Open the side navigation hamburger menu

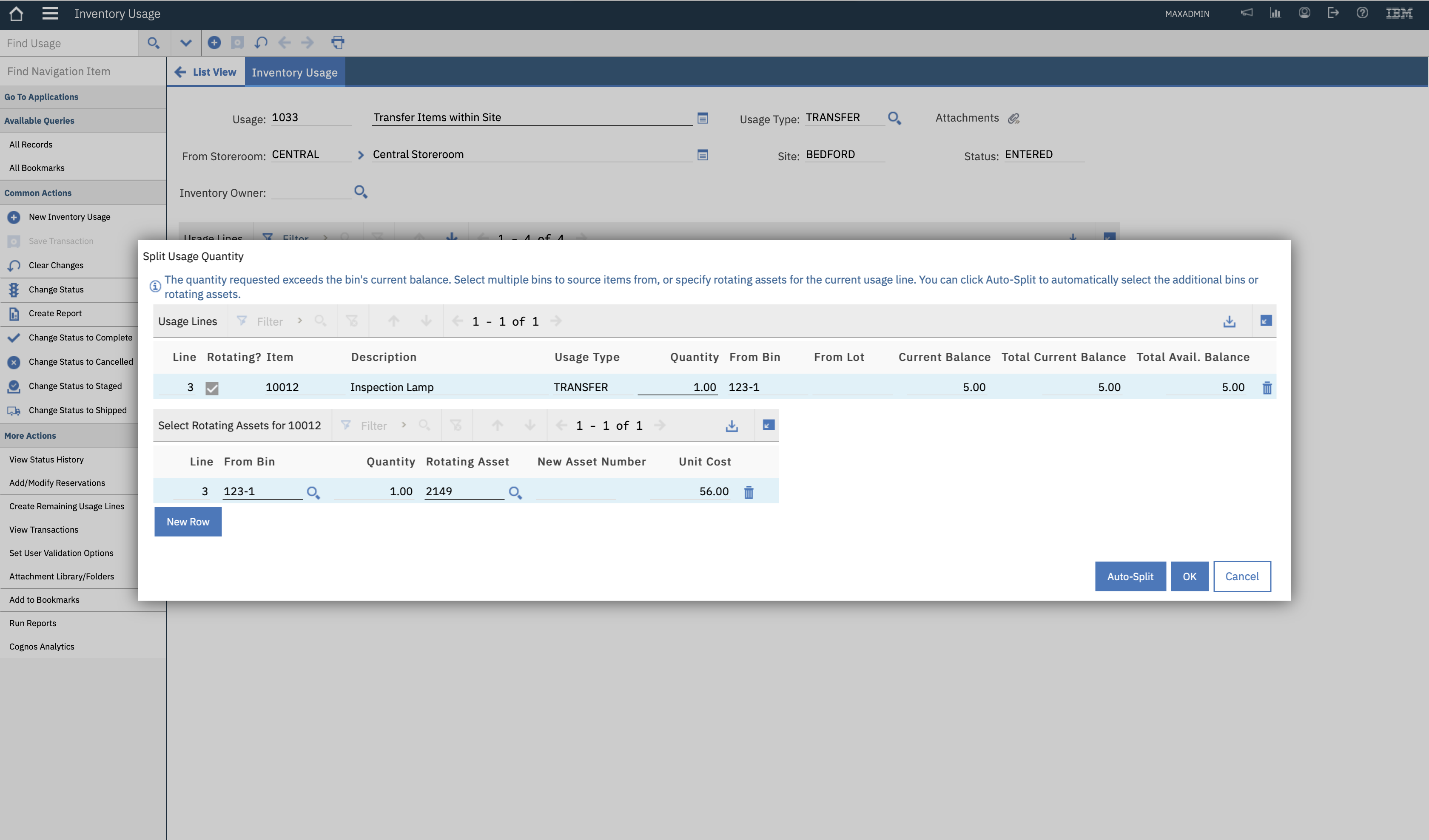[x=50, y=14]
